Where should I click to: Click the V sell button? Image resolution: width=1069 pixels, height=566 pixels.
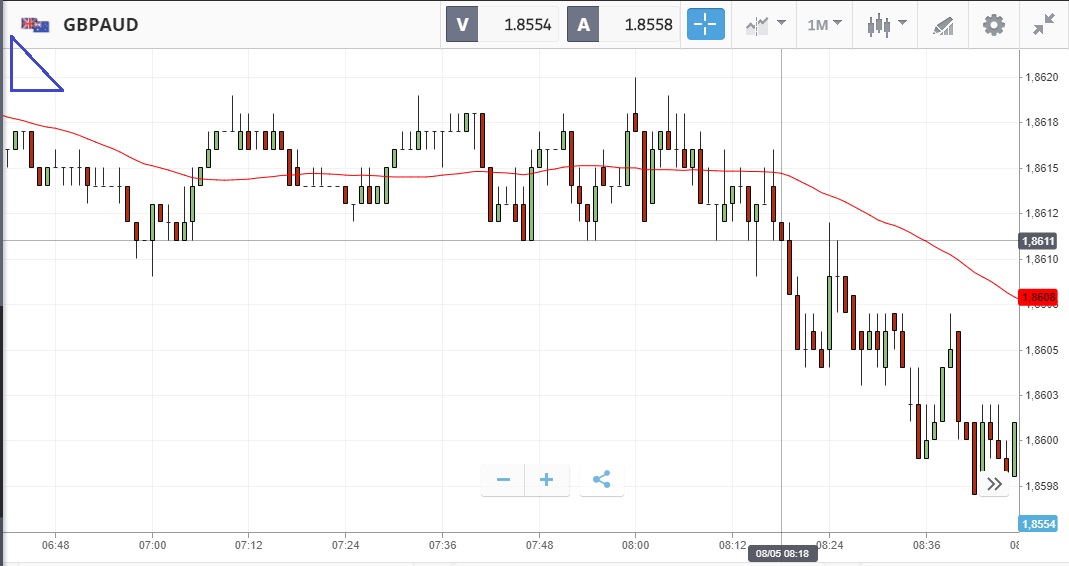coord(462,25)
